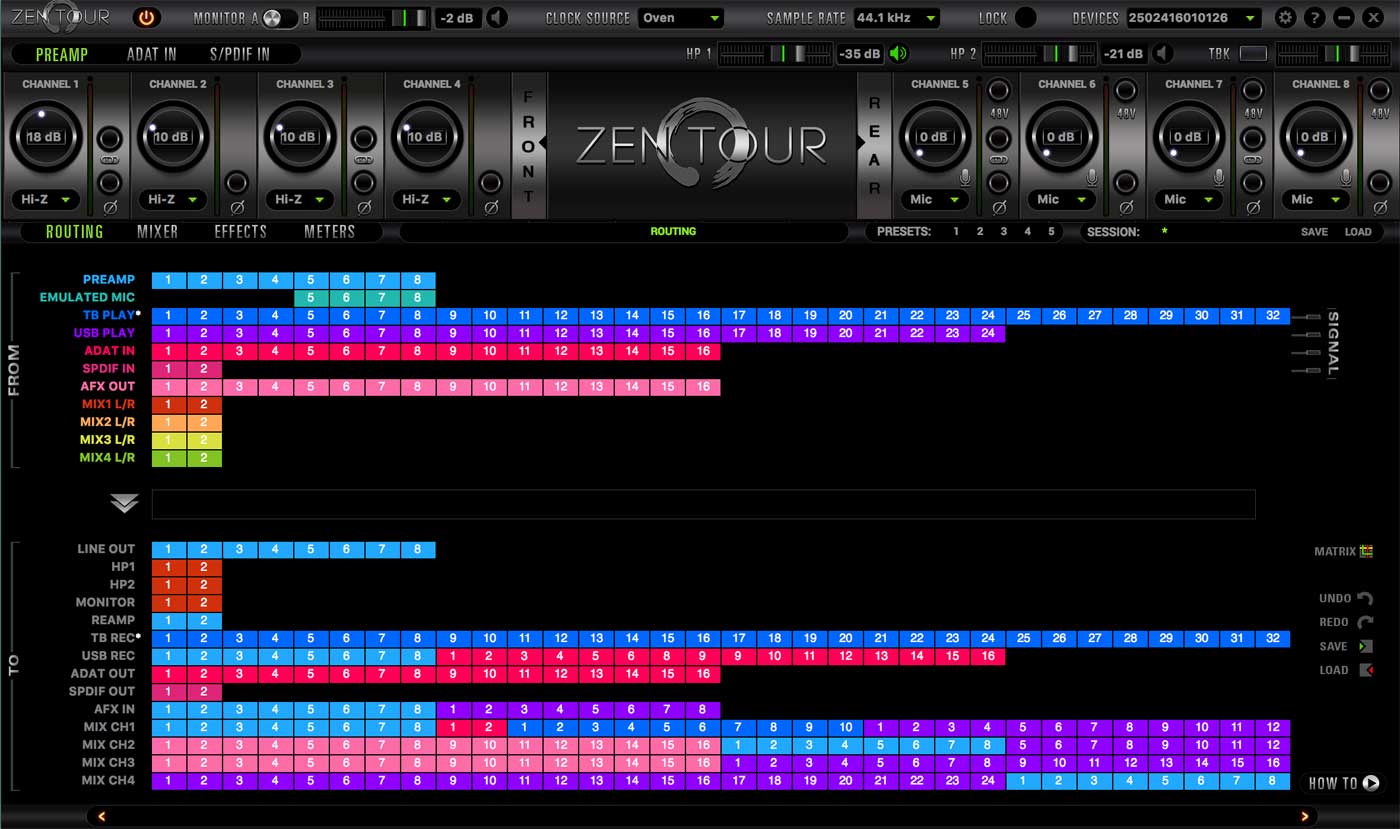Recall preset 3
1400x829 pixels.
[x=1003, y=231]
